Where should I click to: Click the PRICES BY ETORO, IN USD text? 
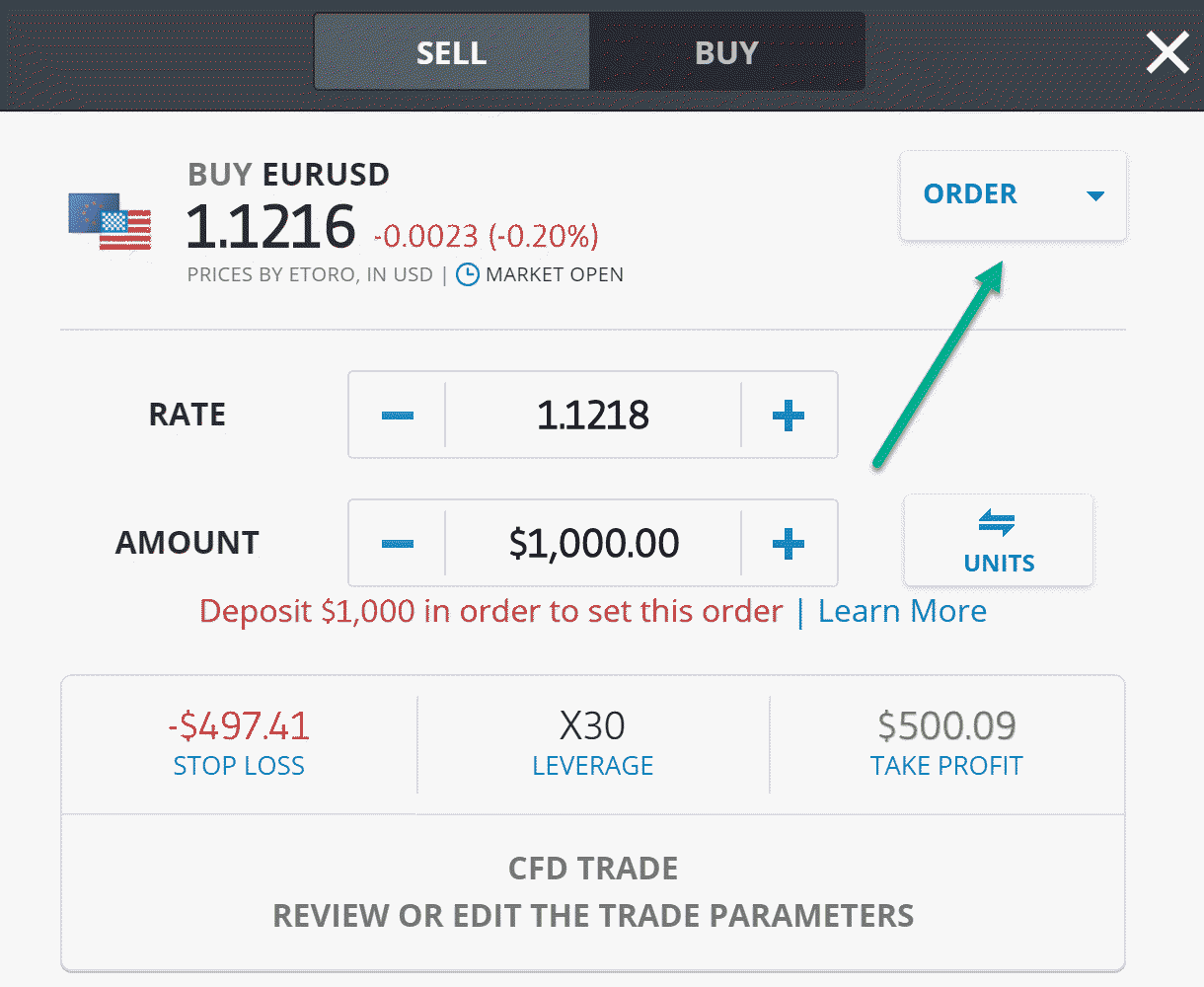point(310,274)
